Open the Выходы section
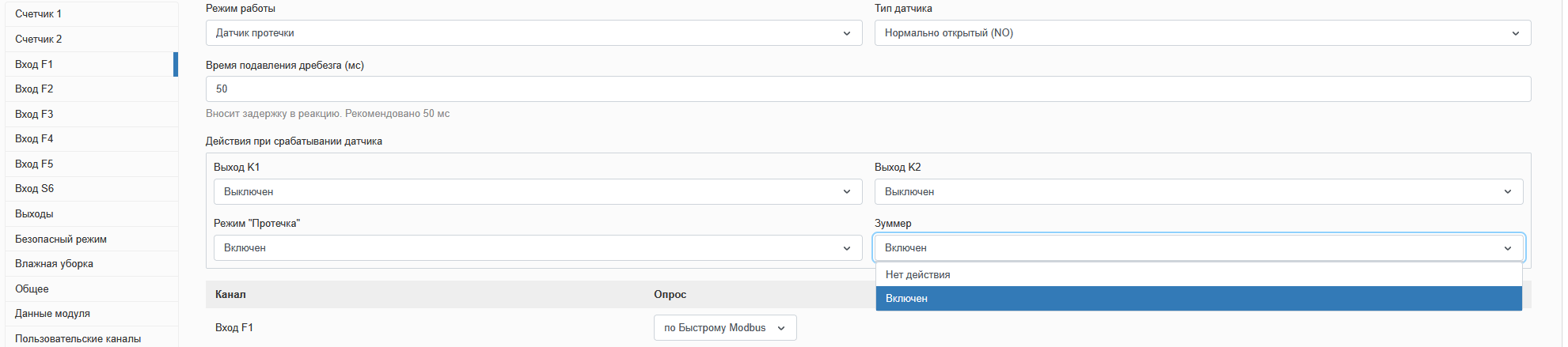This screenshot has height=347, width=1568. click(34, 213)
